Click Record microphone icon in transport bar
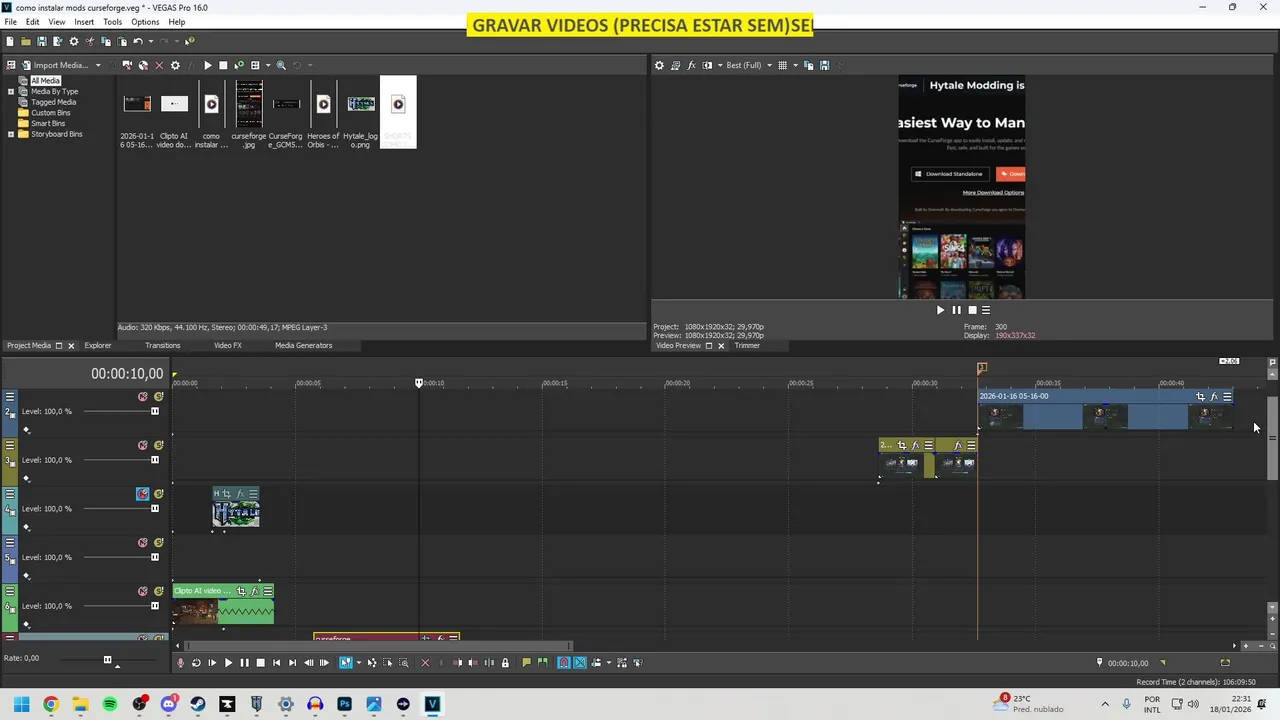 click(x=181, y=663)
